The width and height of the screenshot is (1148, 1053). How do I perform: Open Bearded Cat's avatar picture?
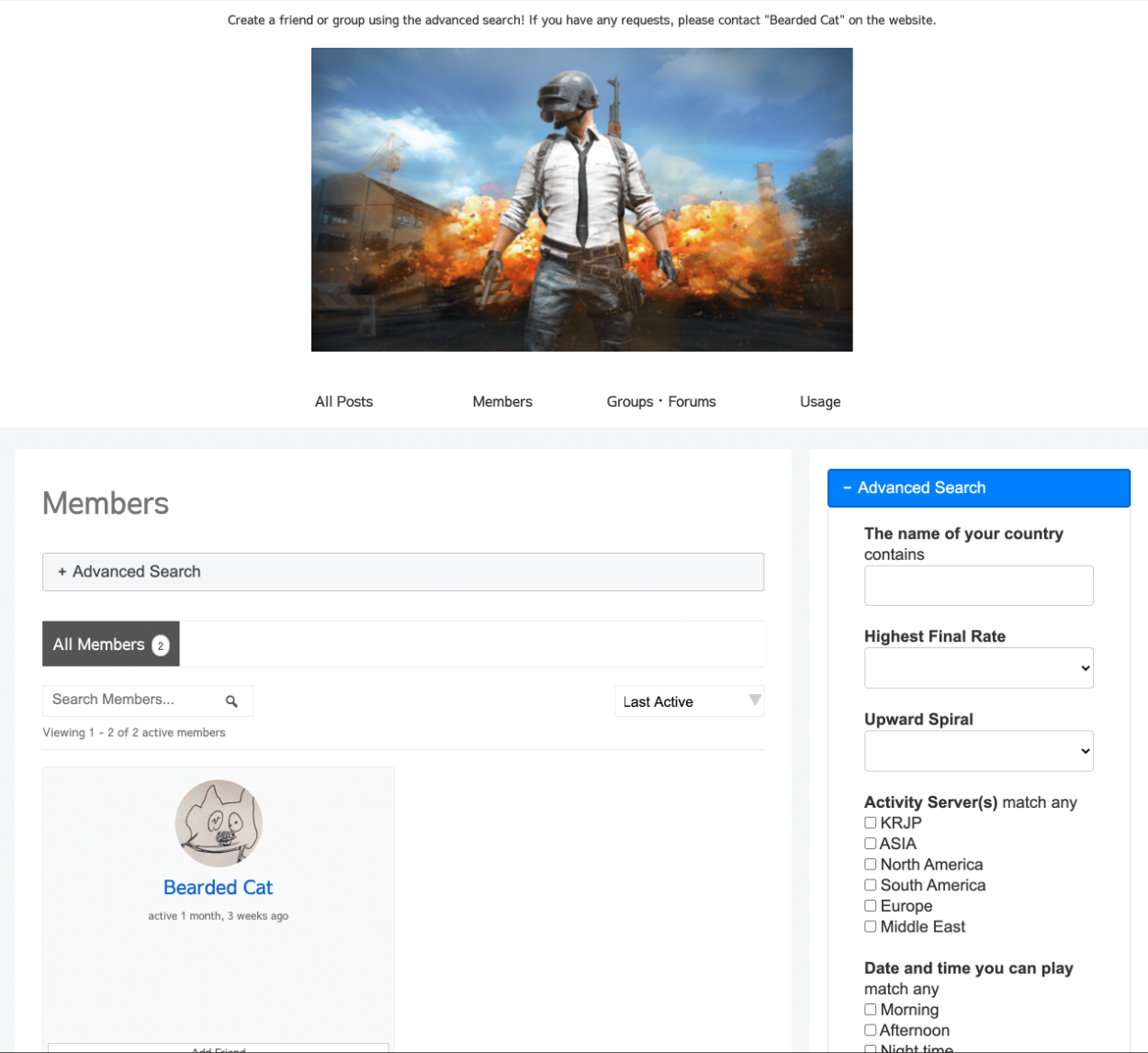tap(219, 823)
